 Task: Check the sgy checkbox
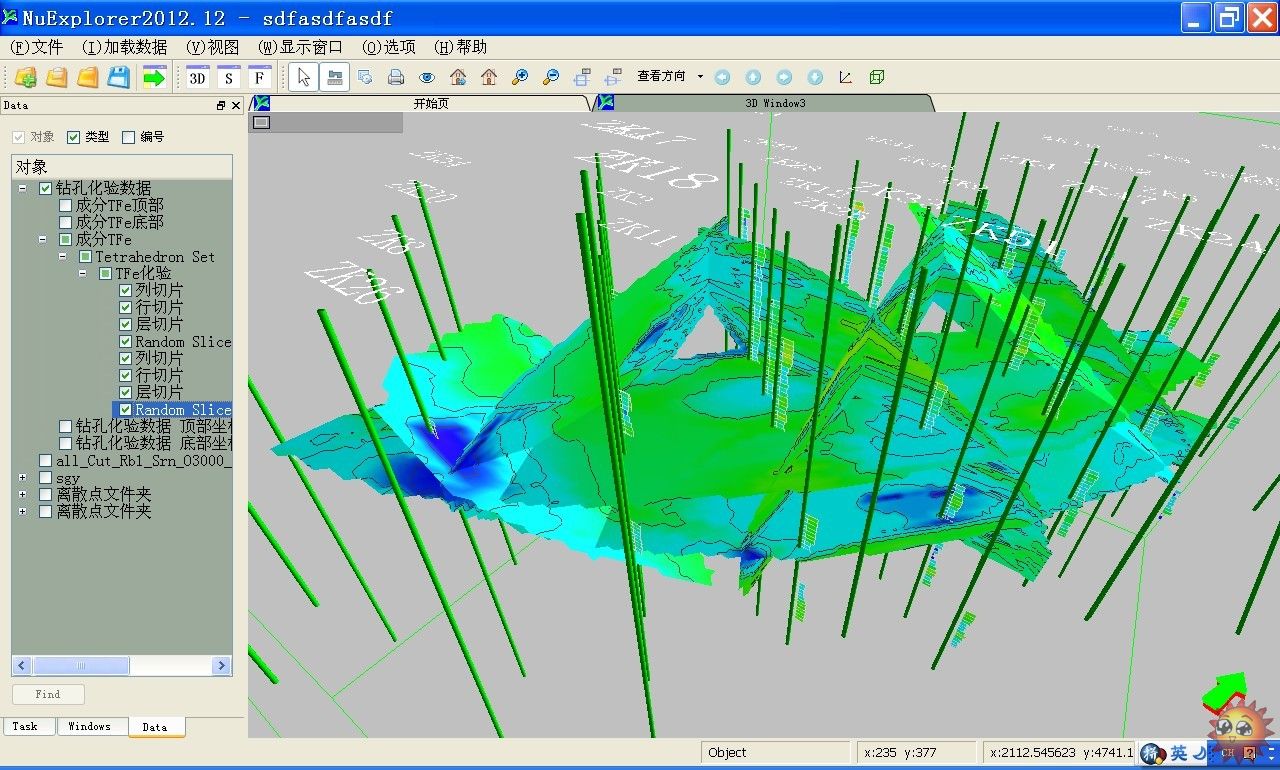tap(45, 478)
